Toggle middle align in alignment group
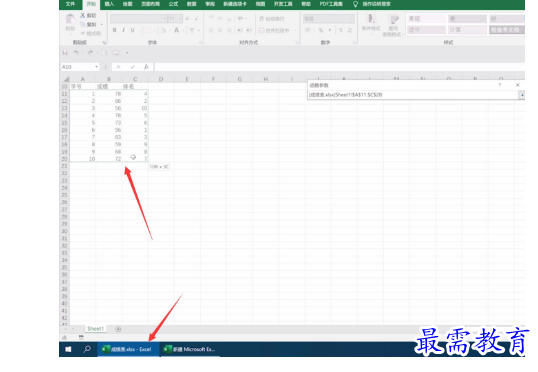 220,19
